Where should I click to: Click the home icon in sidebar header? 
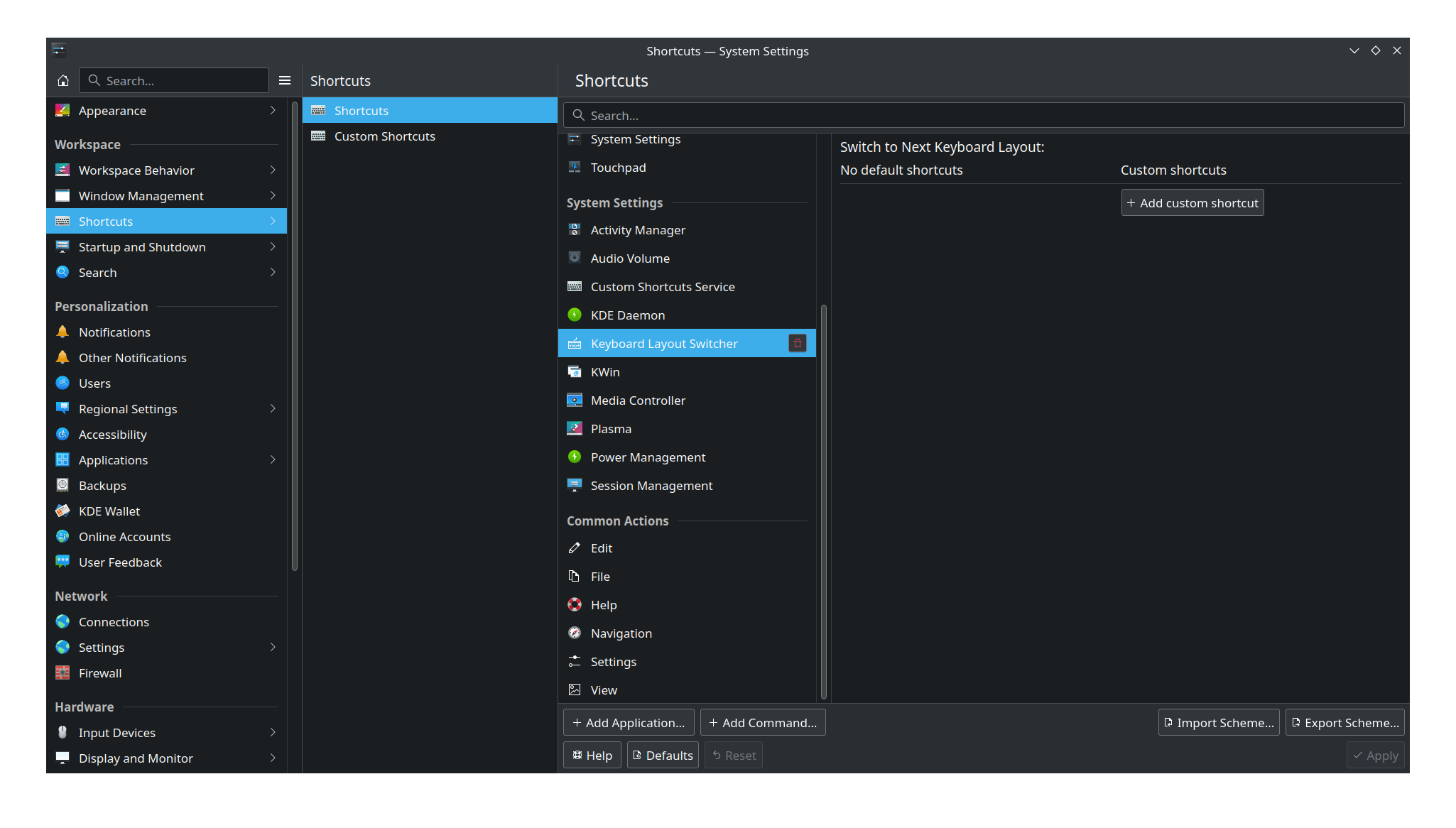pos(63,80)
